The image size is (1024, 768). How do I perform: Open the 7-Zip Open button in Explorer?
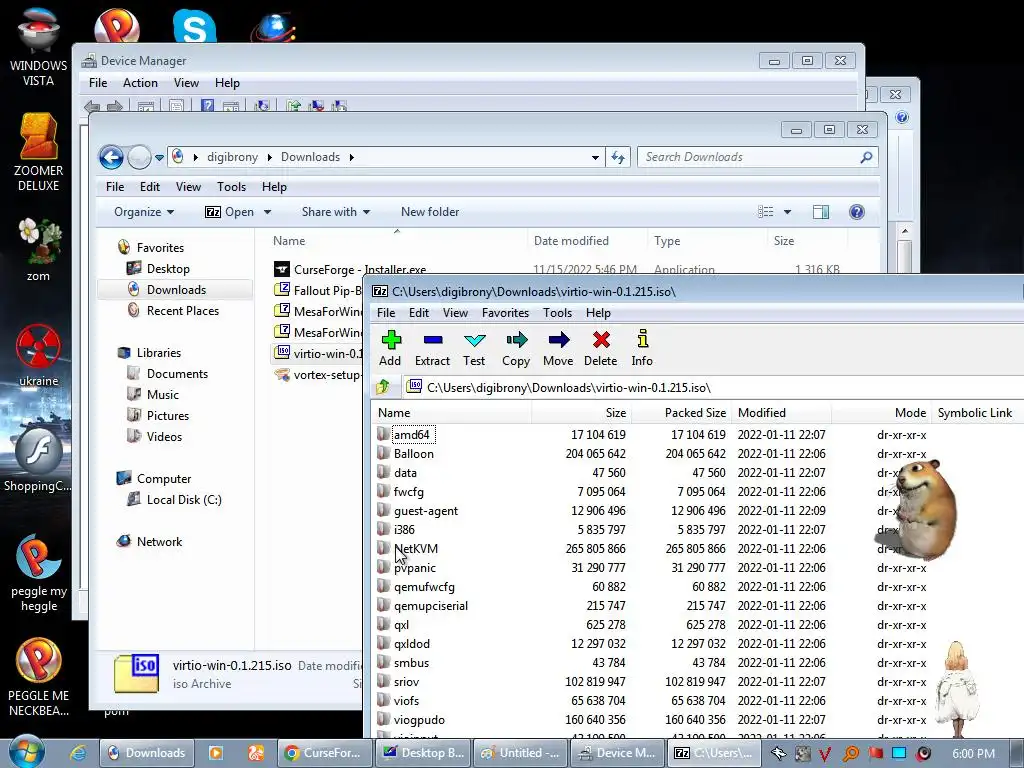click(x=229, y=212)
